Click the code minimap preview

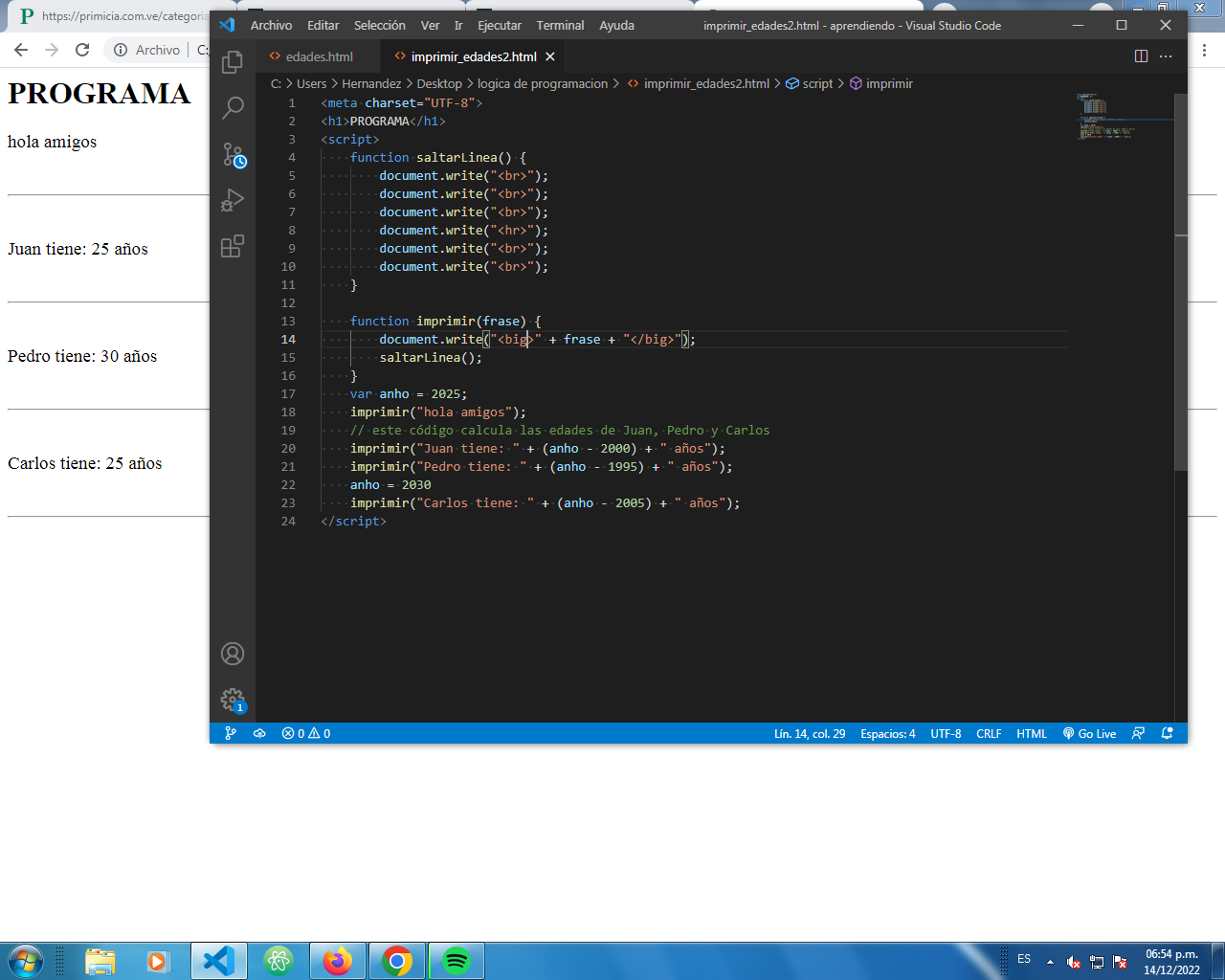pos(1106,116)
